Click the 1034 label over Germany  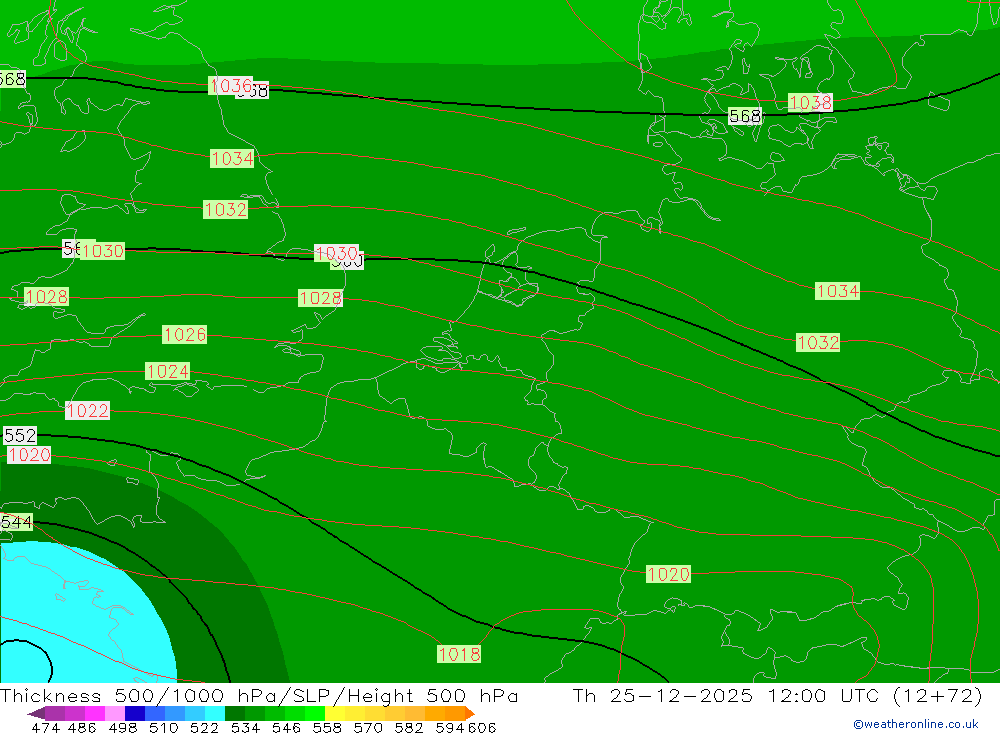(837, 291)
